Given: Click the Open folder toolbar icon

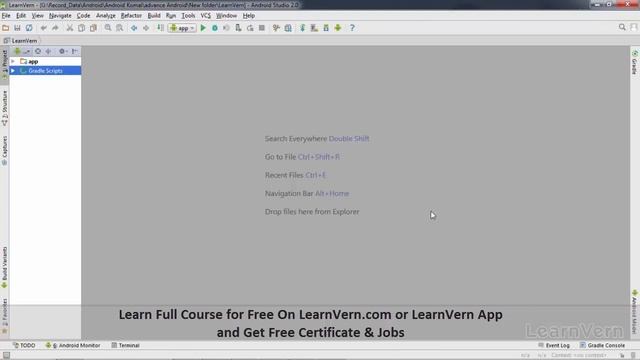Looking at the screenshot, I should (x=6, y=28).
